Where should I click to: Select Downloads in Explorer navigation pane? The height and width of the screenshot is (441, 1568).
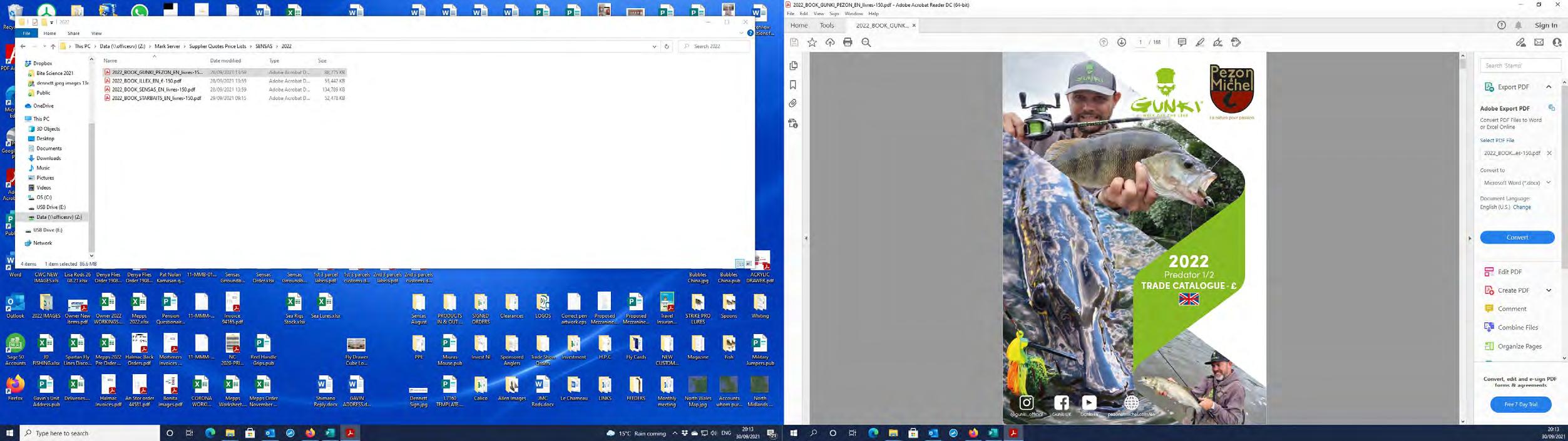[x=48, y=158]
